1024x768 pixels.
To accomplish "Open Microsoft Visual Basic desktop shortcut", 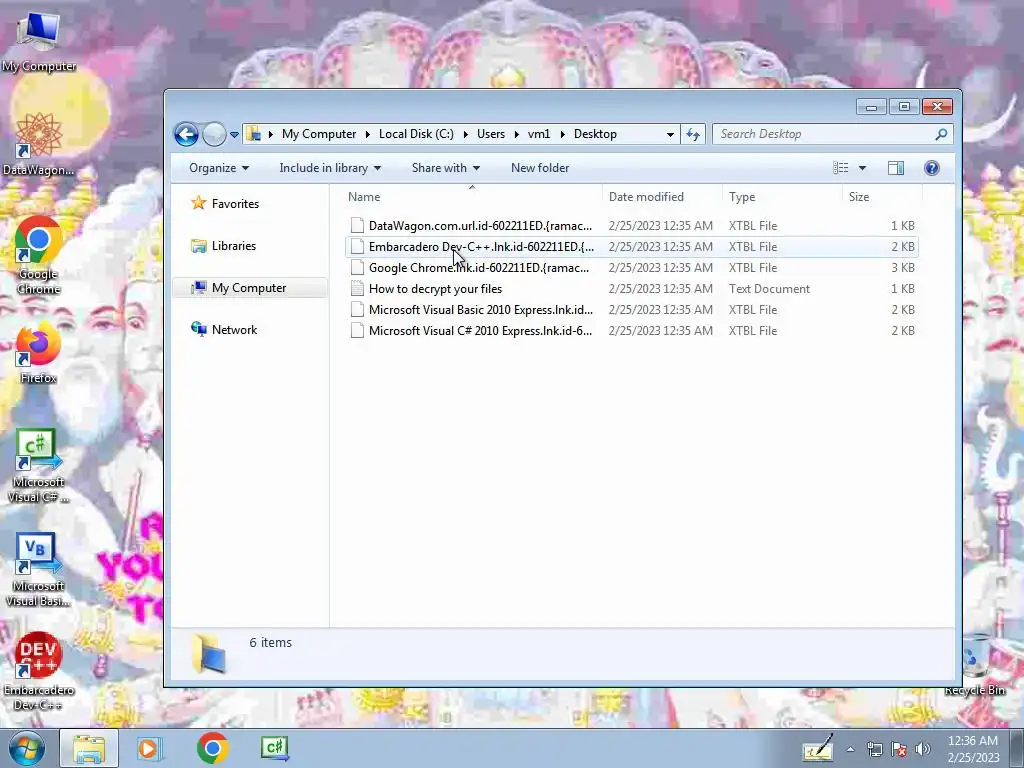I will point(39,570).
